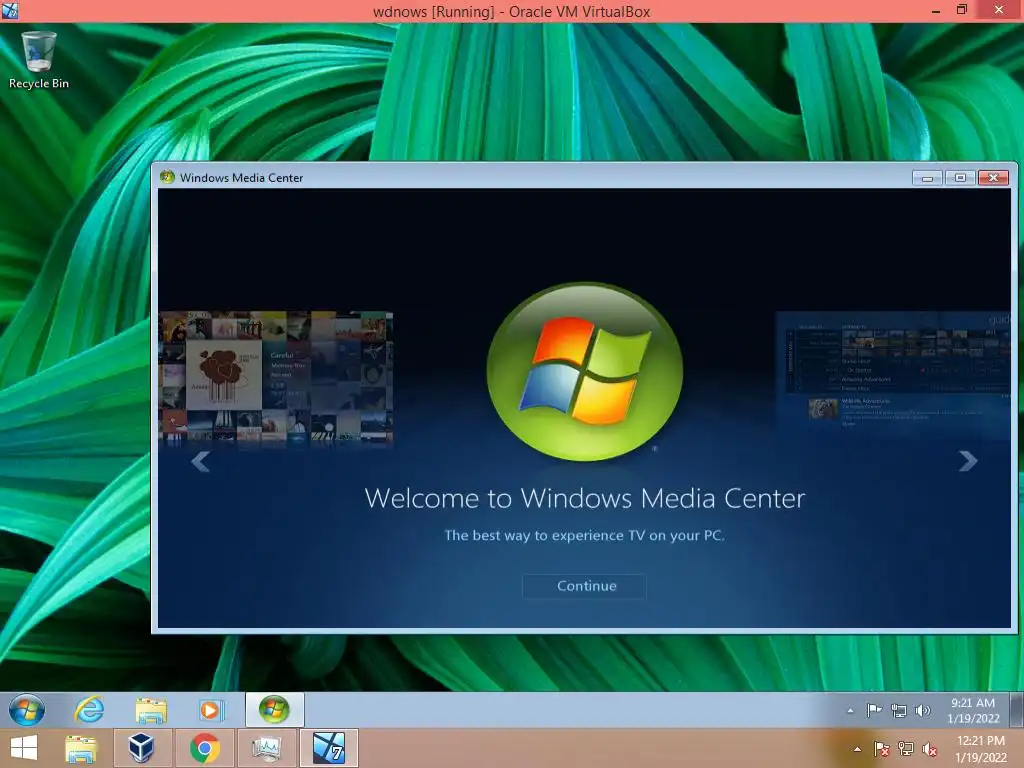
Task: Launch Windows Media Player from guest taskbar
Action: click(x=211, y=710)
